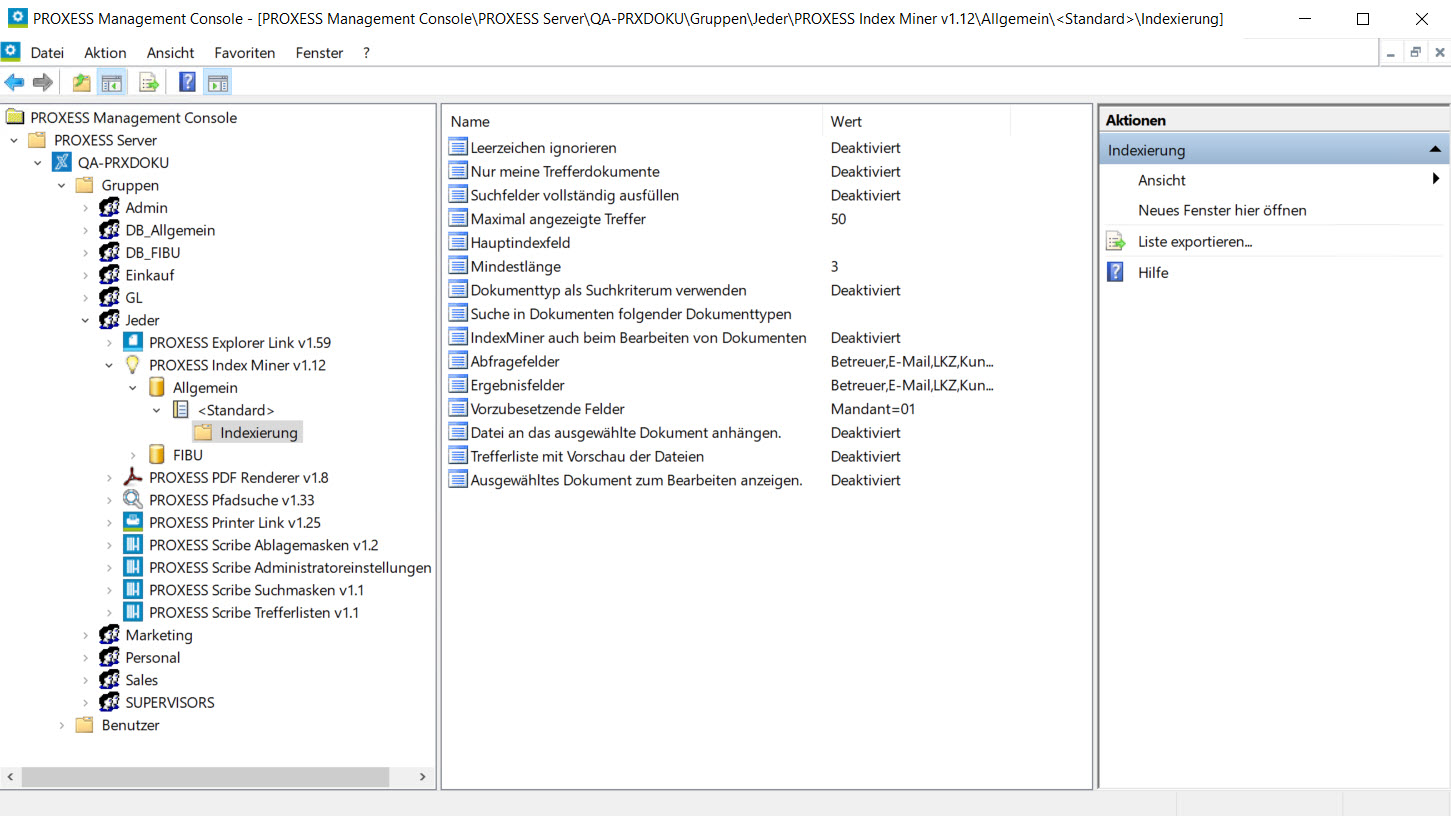Select the Indexierung tree folder
This screenshot has width=1451, height=816.
[x=259, y=432]
